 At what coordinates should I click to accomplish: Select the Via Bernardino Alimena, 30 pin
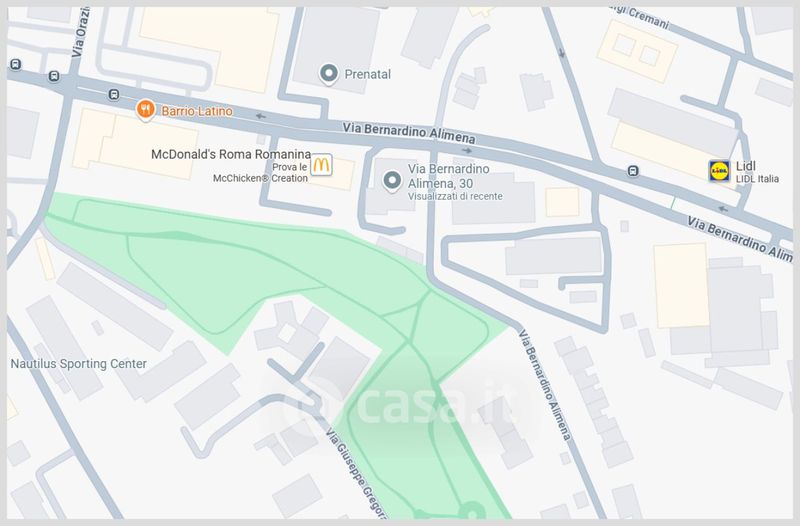click(x=392, y=181)
